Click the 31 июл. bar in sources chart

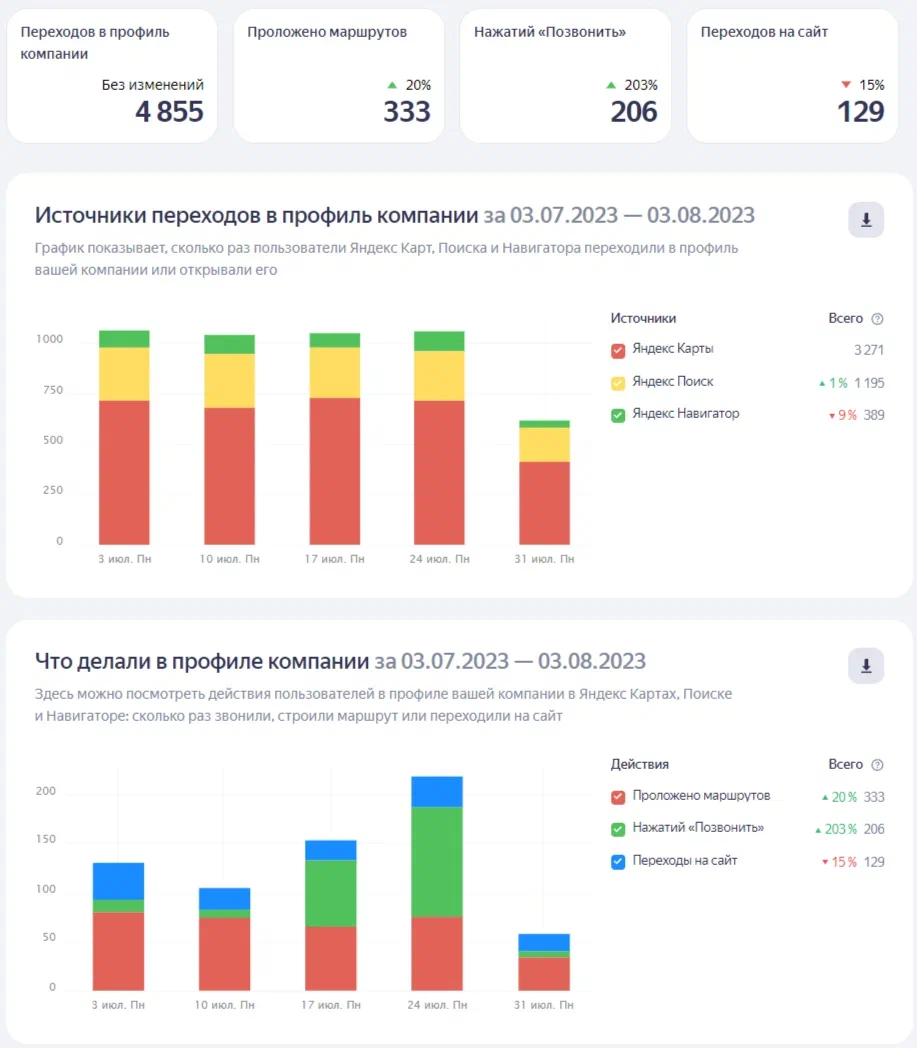coord(544,490)
